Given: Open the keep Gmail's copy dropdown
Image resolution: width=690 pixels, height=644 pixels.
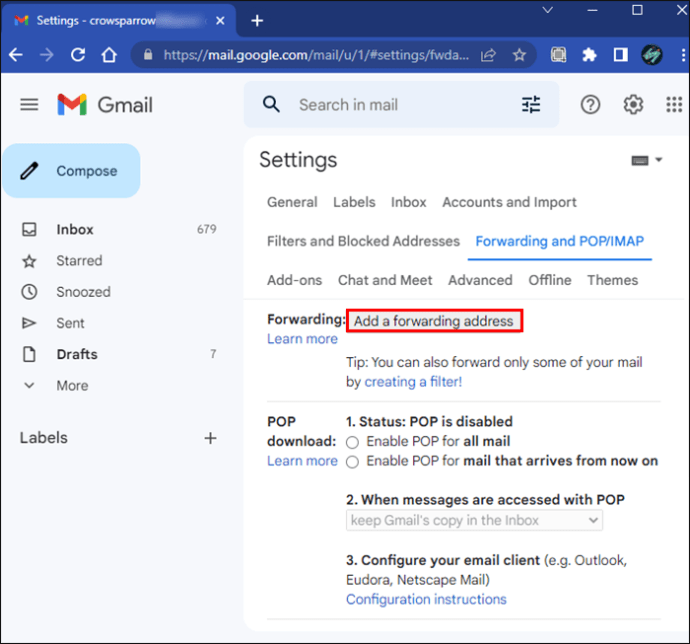Looking at the screenshot, I should click(474, 520).
